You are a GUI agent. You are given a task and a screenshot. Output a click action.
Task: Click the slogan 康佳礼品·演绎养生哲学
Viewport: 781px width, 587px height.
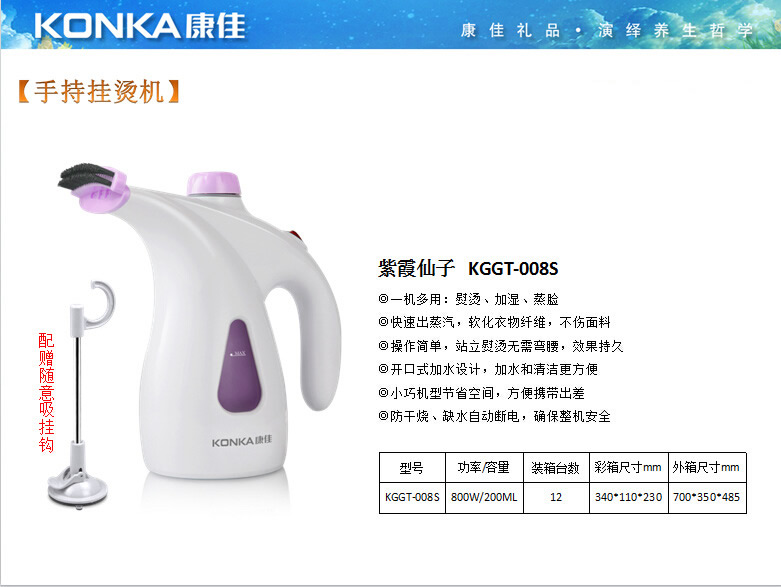point(607,31)
